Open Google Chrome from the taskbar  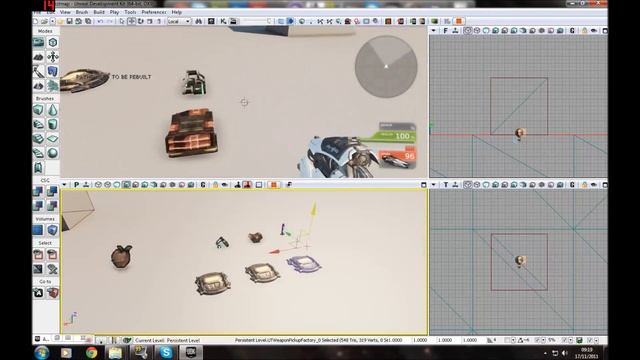91,352
